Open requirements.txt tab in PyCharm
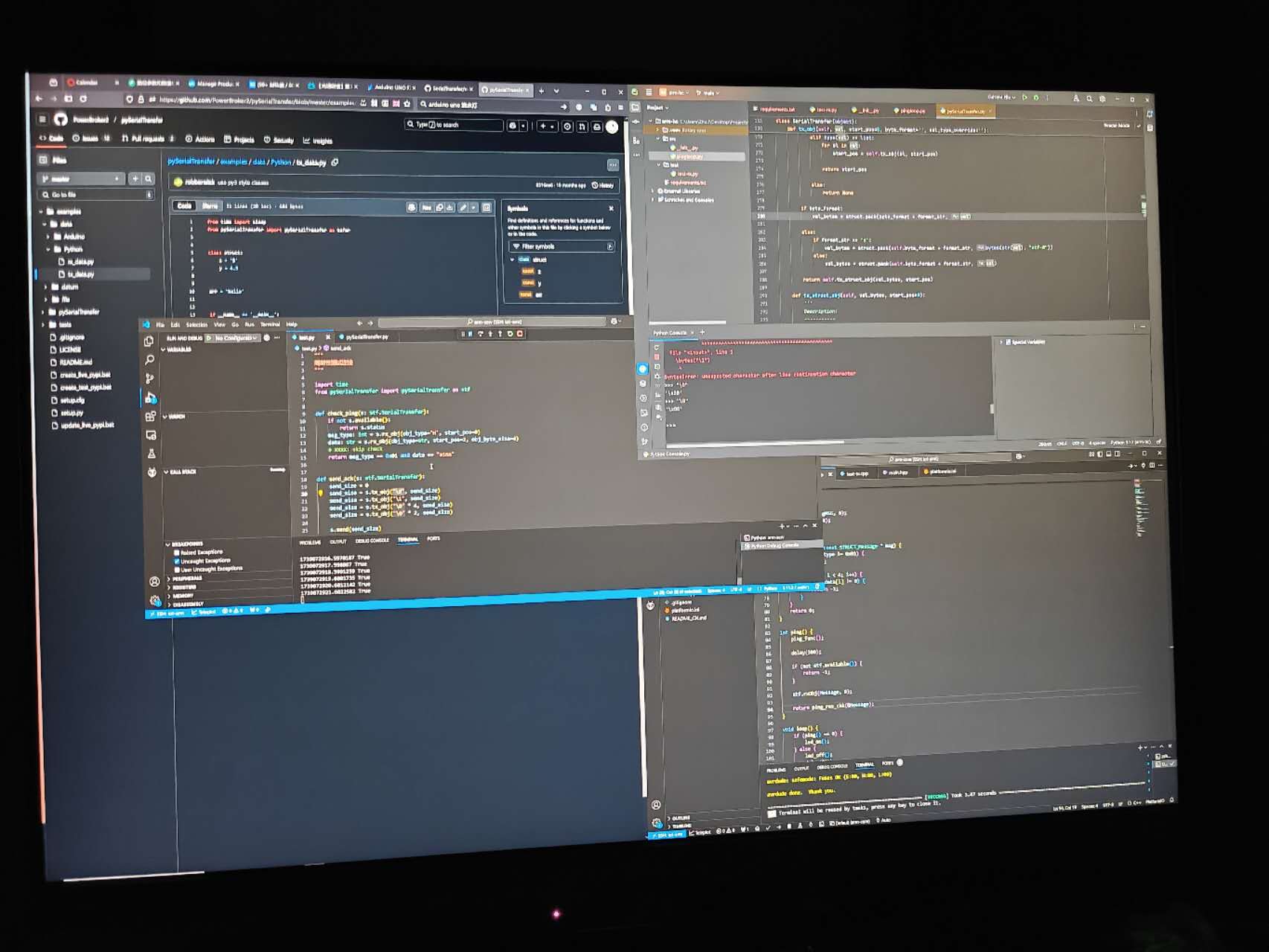 point(774,109)
